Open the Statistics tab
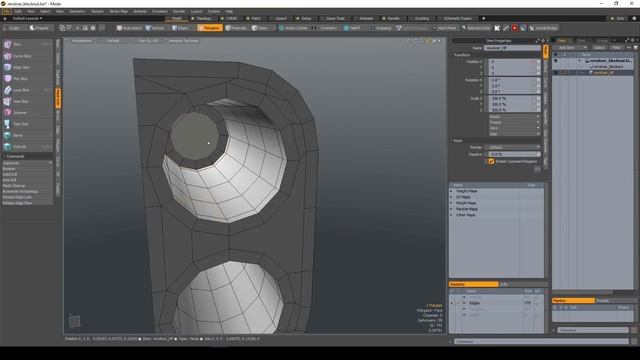 pyautogui.click(x=473, y=284)
